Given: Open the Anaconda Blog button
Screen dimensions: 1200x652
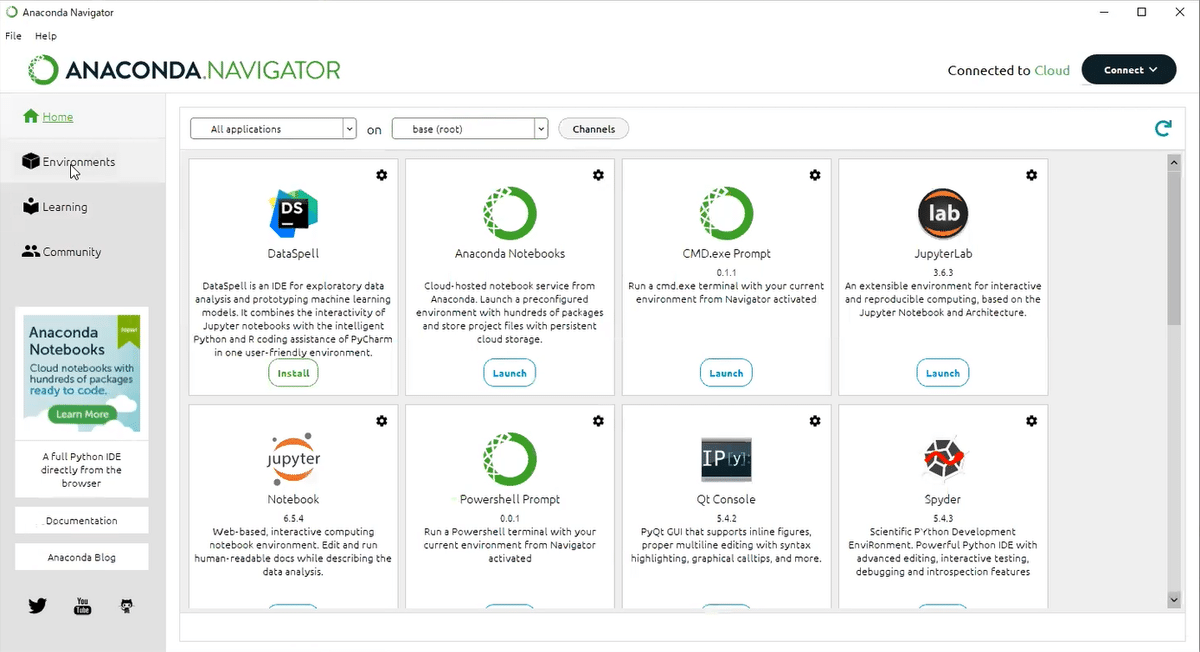Looking at the screenshot, I should 82,557.
